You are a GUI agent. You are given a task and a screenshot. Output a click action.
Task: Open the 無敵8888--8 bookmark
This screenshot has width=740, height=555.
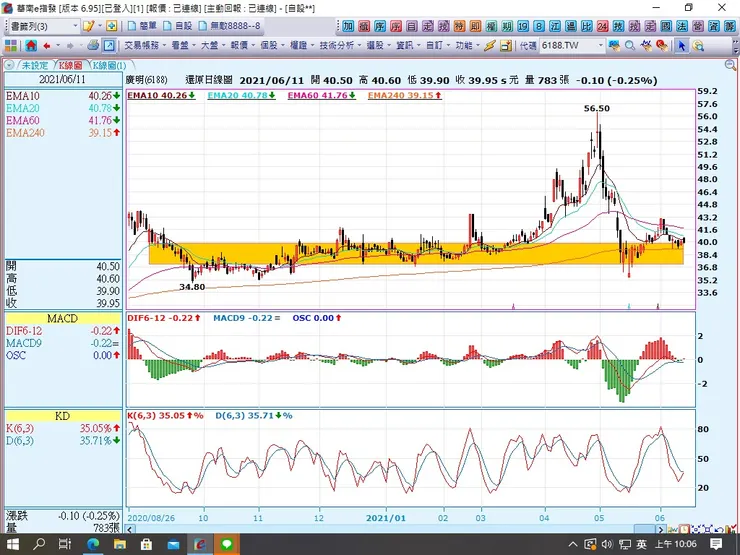(x=229, y=26)
